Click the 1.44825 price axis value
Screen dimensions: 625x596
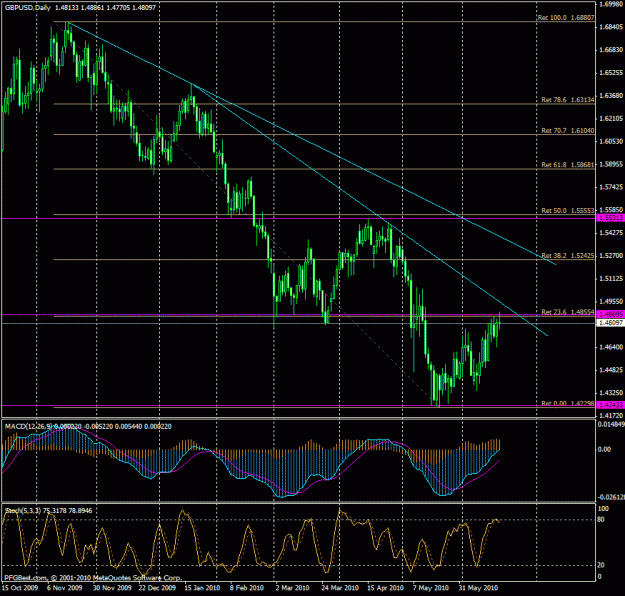click(611, 370)
